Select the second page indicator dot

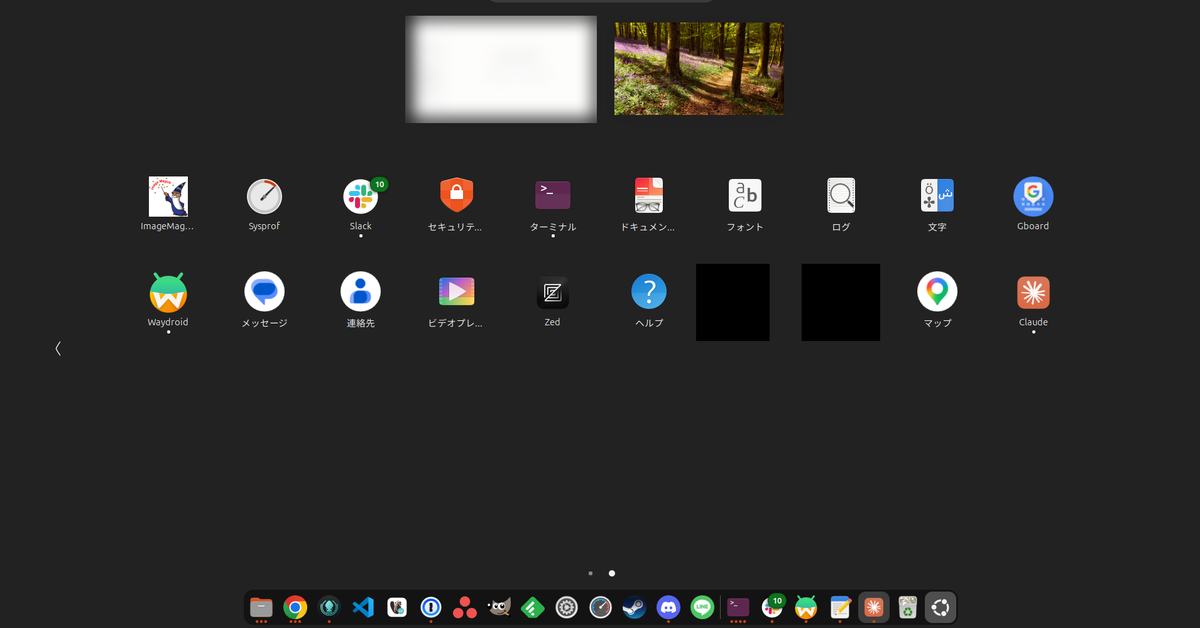pyautogui.click(x=612, y=573)
